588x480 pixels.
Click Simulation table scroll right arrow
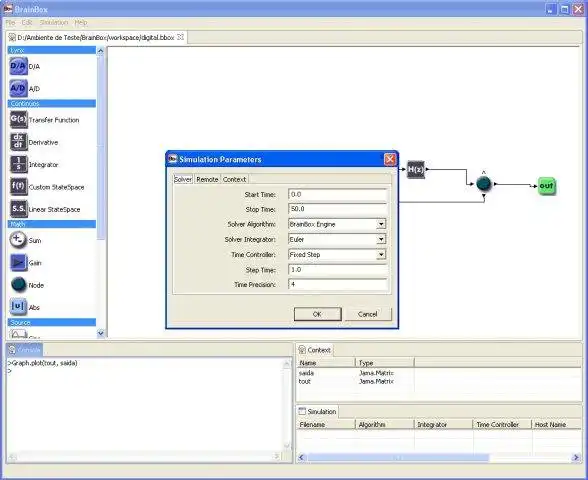(576, 457)
